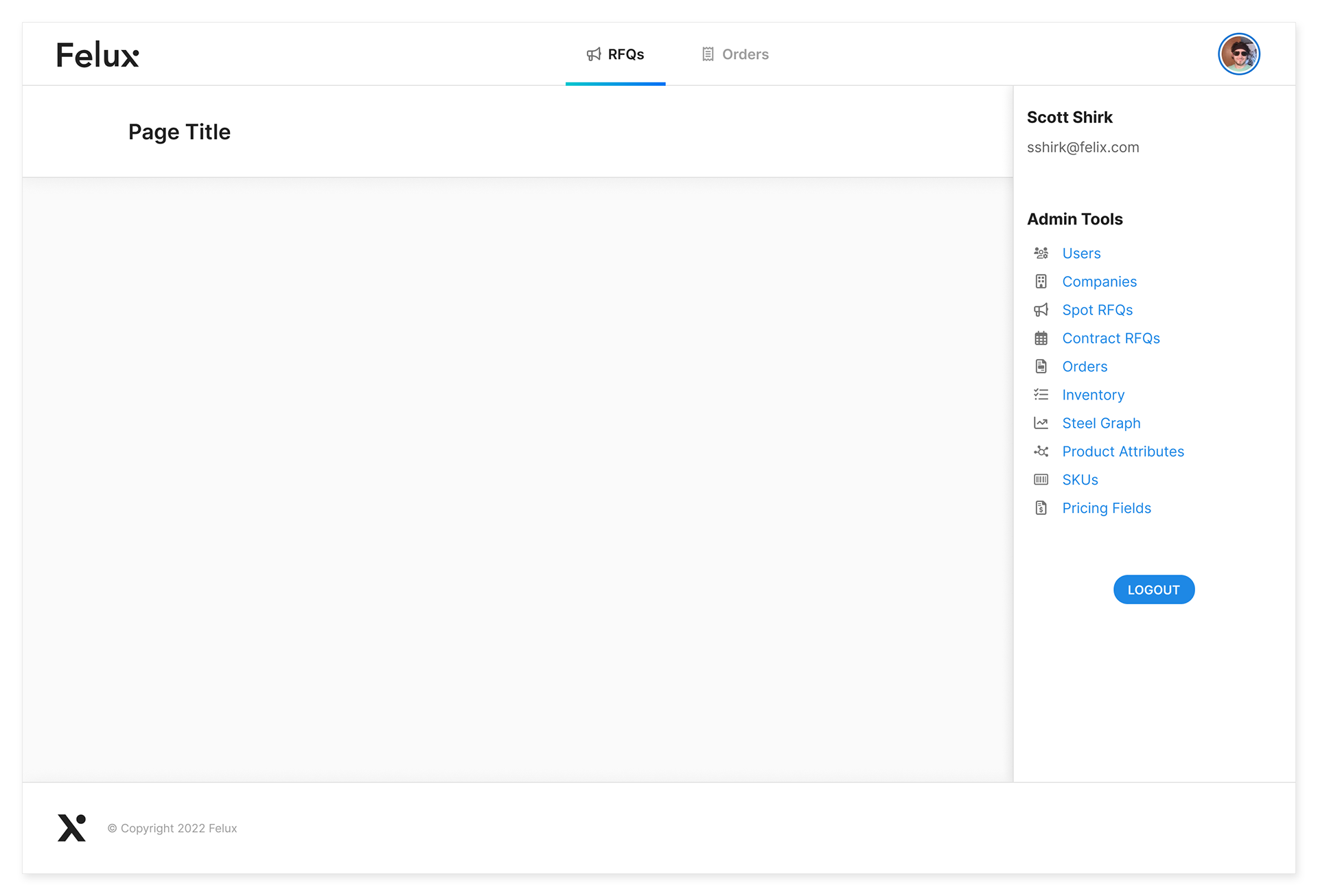Click the Felux logo in header
Image resolution: width=1318 pixels, height=896 pixels.
97,55
